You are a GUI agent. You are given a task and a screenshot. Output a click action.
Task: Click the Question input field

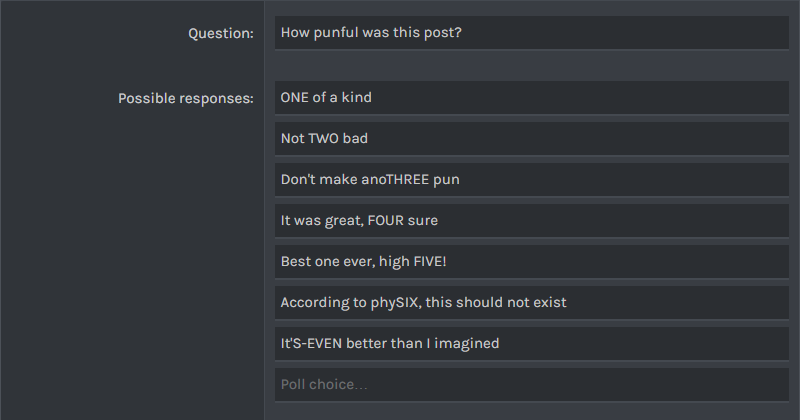click(532, 33)
